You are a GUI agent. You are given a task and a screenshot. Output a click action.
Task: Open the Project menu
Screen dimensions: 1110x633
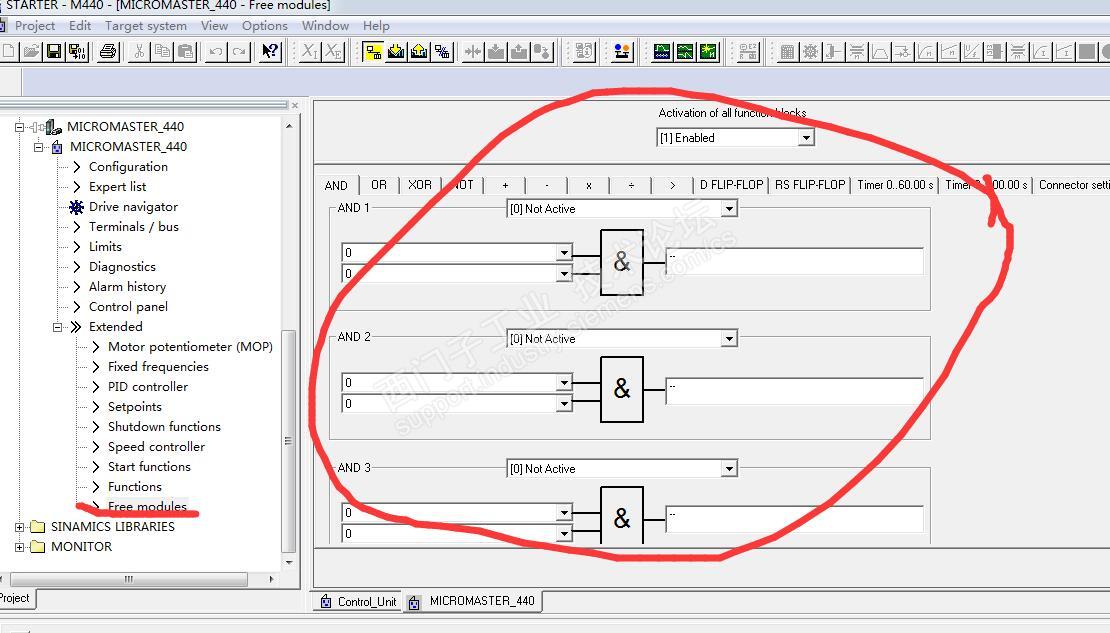coord(35,25)
